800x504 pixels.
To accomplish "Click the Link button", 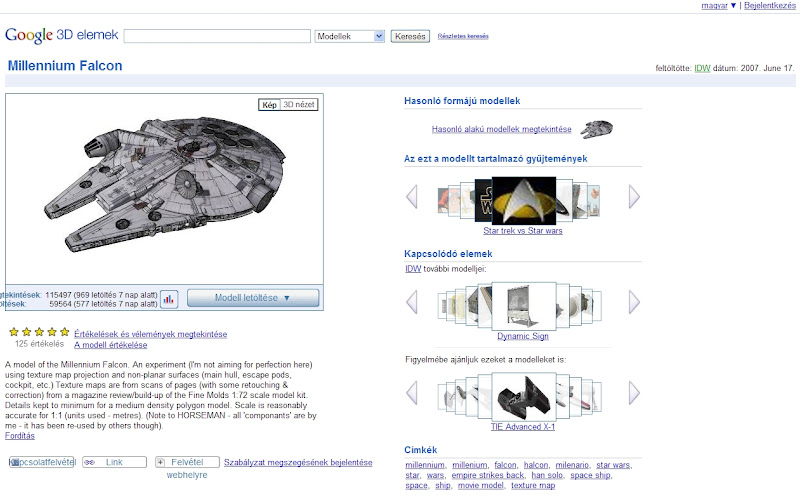I will [114, 462].
